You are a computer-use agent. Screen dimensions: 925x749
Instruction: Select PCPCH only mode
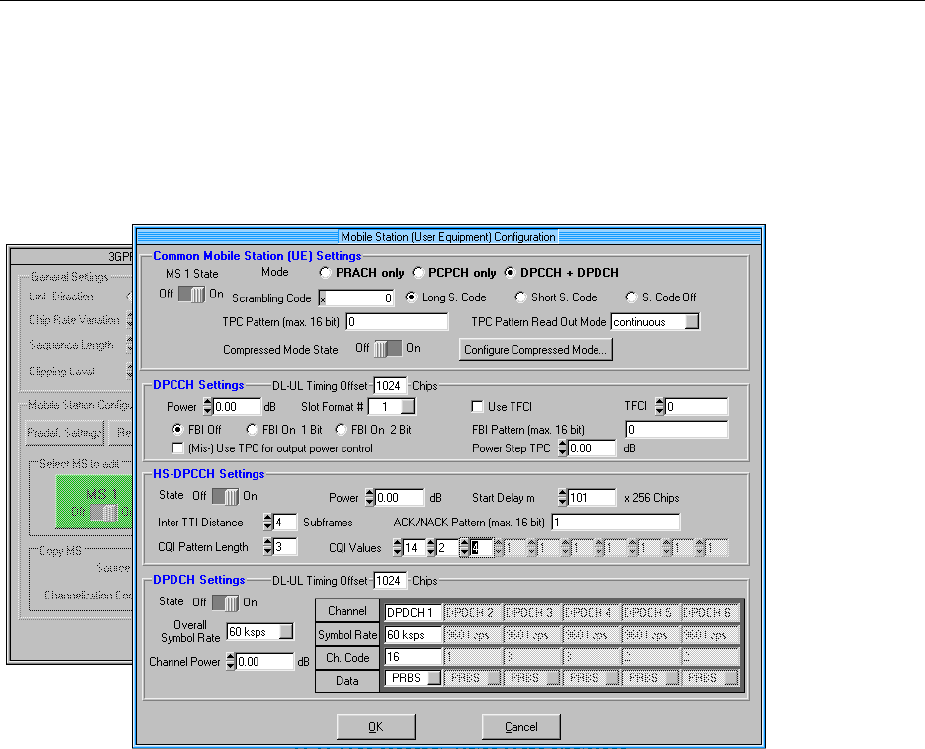click(418, 273)
